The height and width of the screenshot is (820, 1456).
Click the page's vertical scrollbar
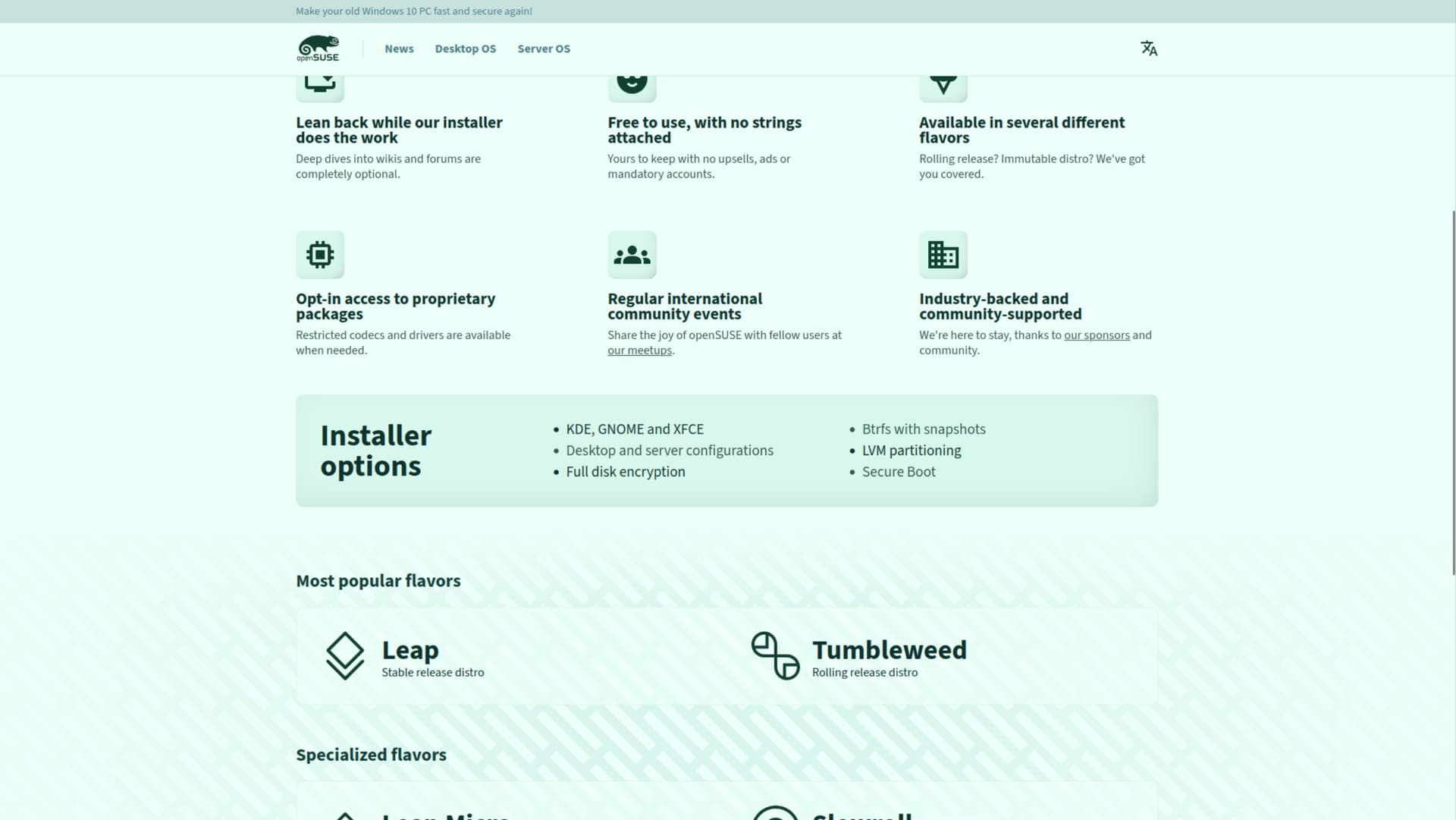click(1453, 392)
